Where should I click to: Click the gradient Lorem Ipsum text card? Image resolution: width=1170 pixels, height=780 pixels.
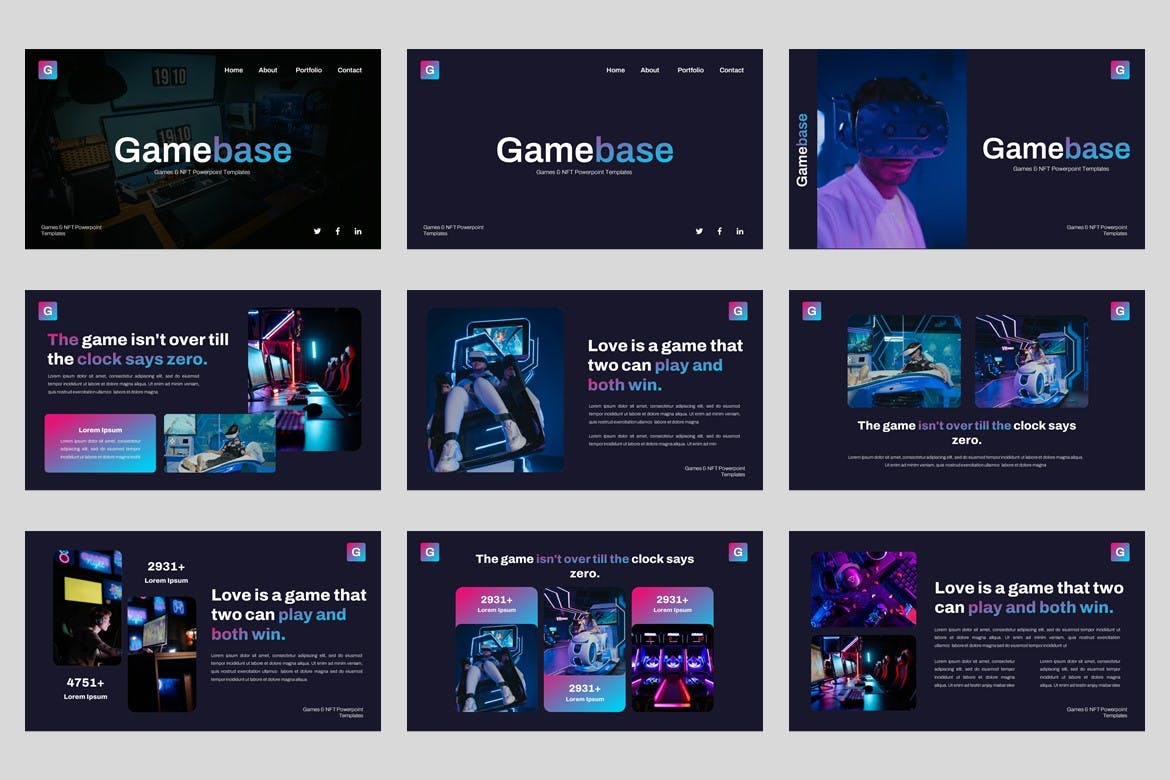click(100, 443)
